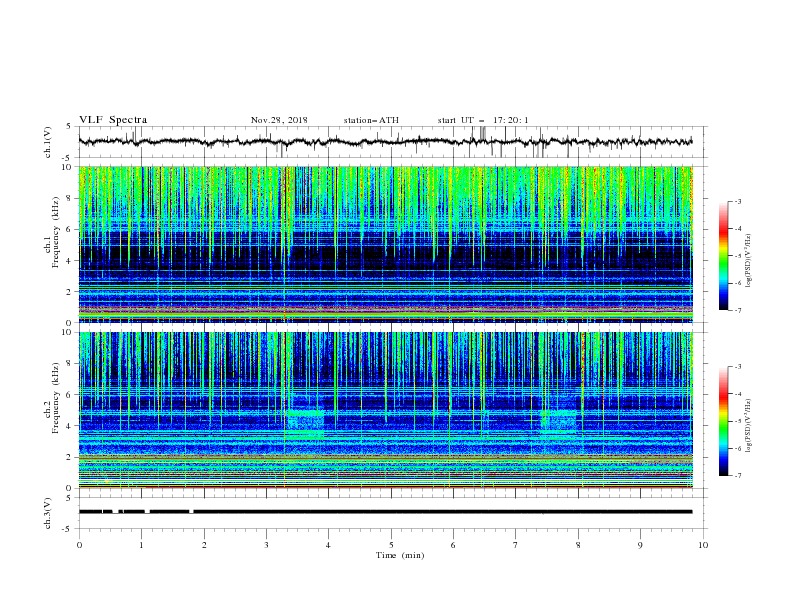Viewport: 792px width, 612px height.
Task: Click the ch.1 waveform trace plot
Action: pyautogui.click(x=385, y=142)
